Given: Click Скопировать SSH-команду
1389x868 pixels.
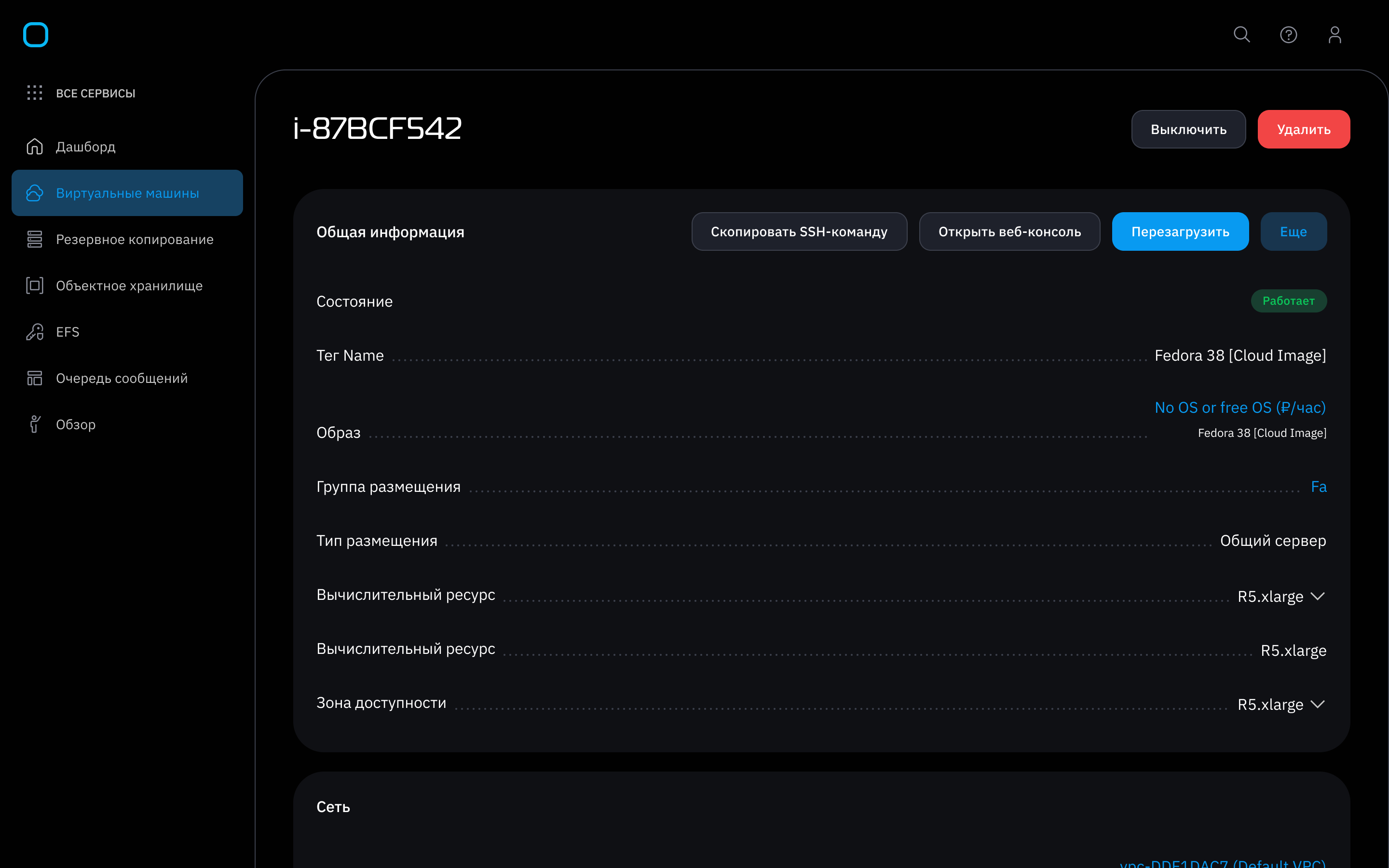Looking at the screenshot, I should pyautogui.click(x=799, y=231).
